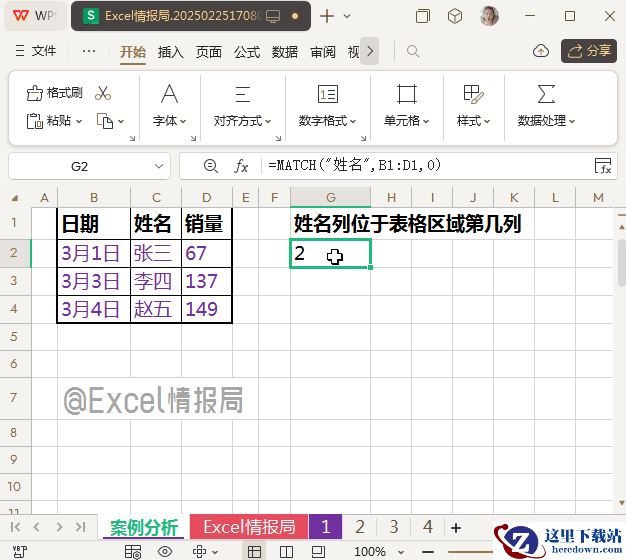Expand the new tab dropdown chevron
626x560 pixels.
(347, 16)
